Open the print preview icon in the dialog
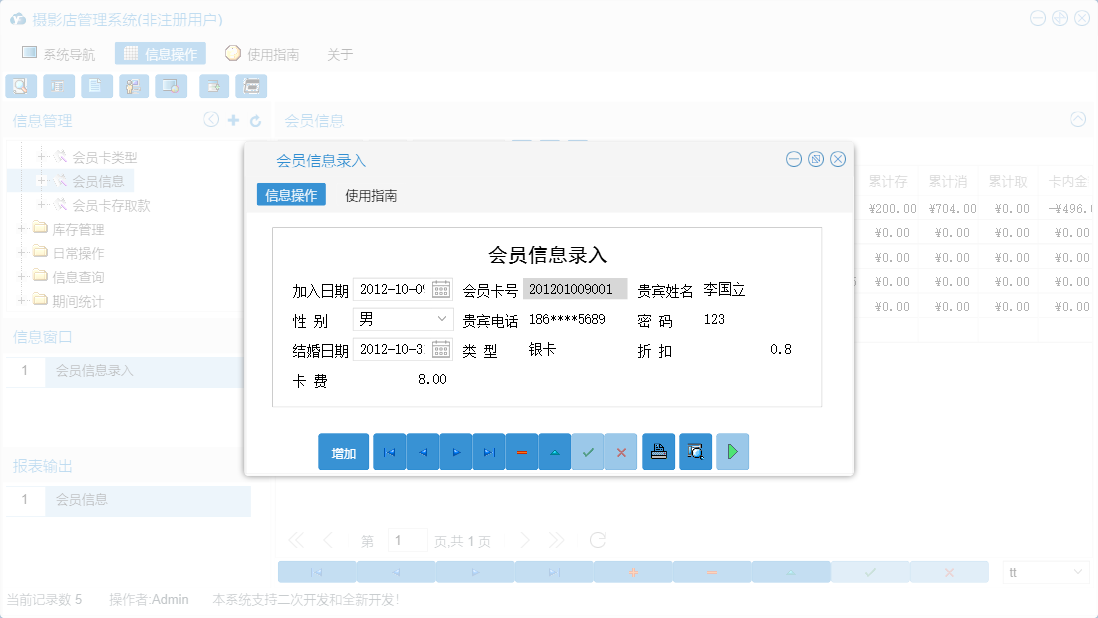The image size is (1098, 618). tap(695, 451)
